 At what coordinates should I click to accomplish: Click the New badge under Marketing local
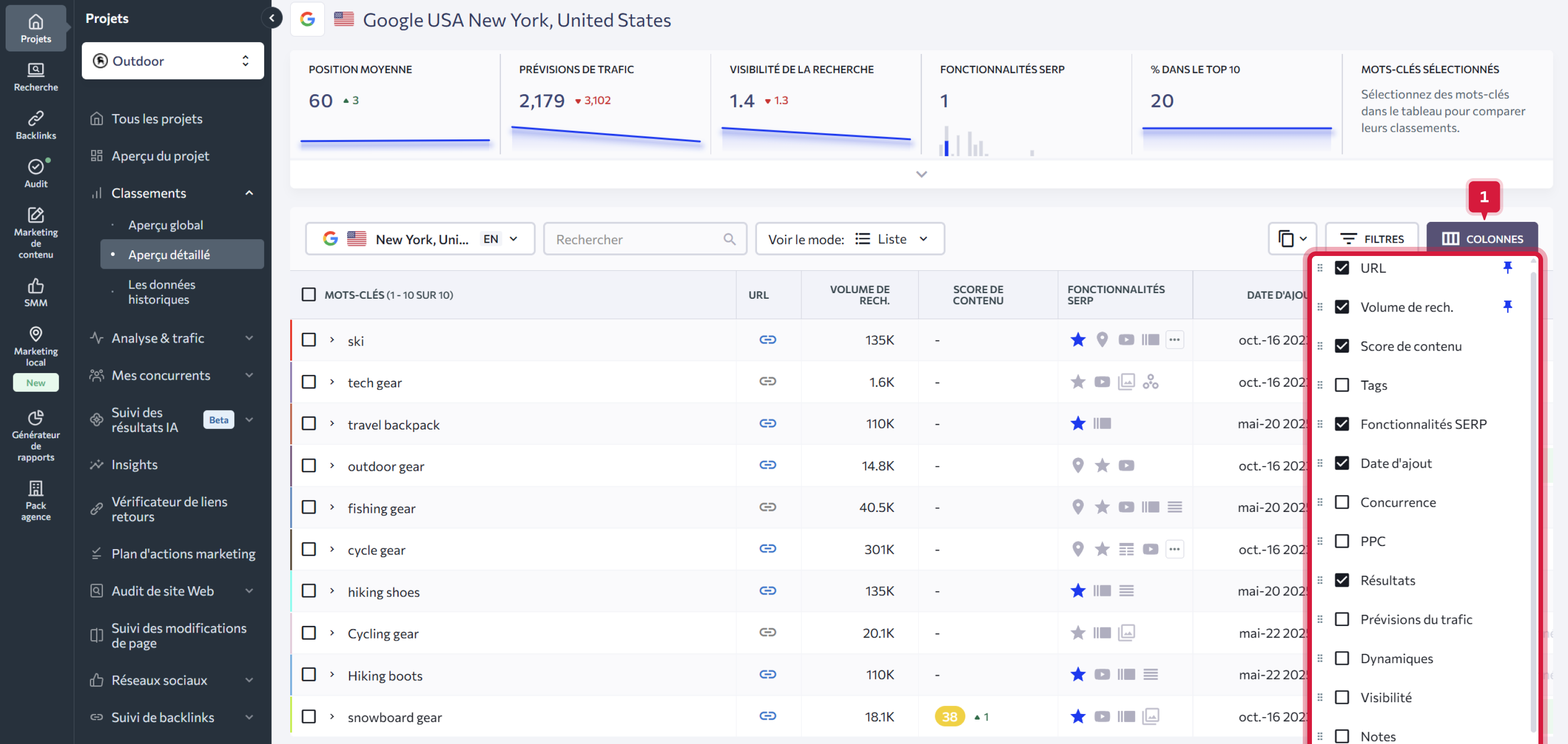point(36,383)
